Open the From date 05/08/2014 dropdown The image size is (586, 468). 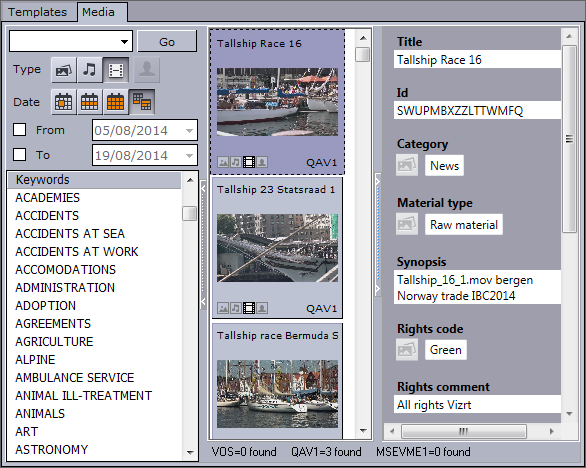click(189, 130)
